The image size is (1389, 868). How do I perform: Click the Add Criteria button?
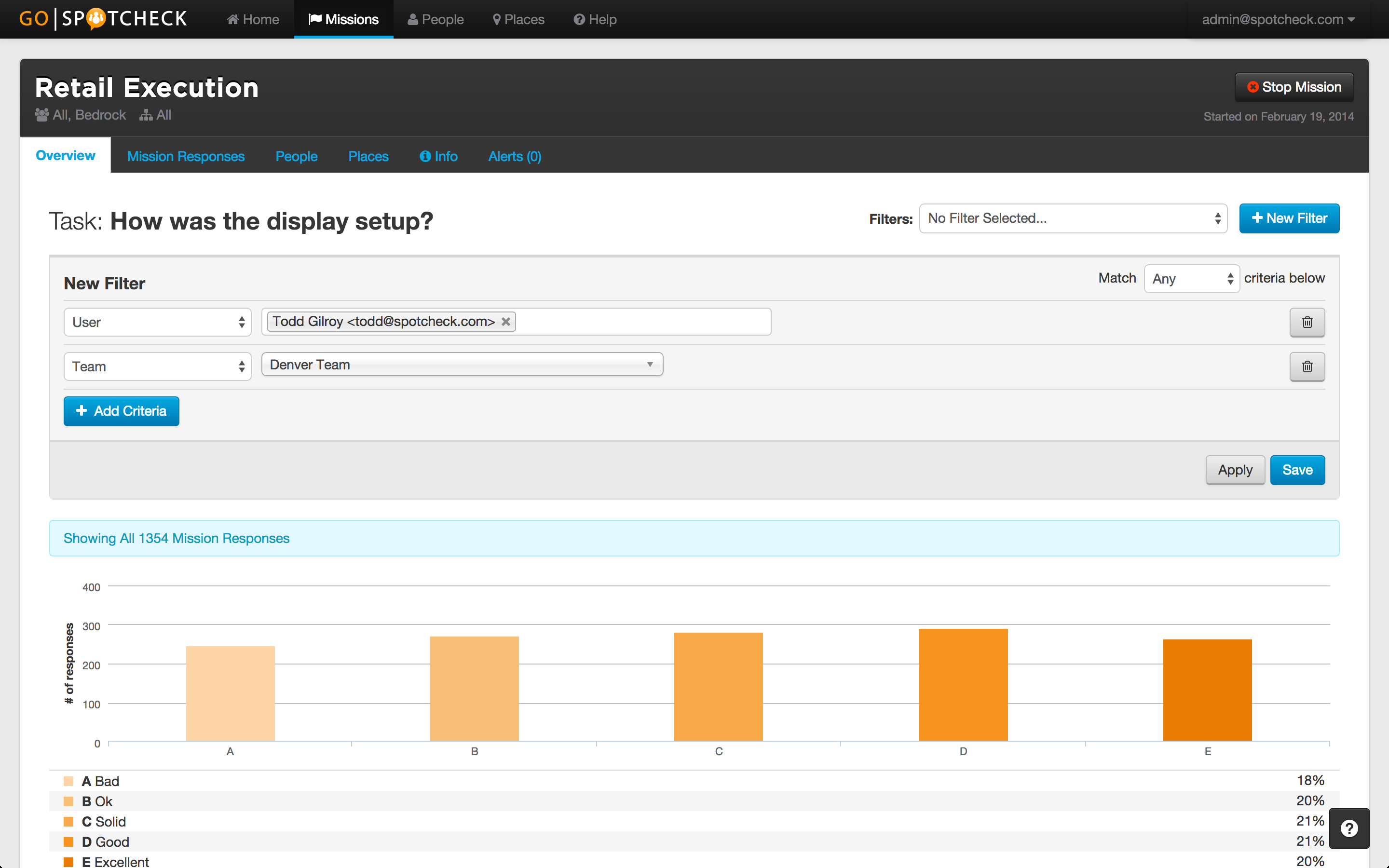(121, 411)
